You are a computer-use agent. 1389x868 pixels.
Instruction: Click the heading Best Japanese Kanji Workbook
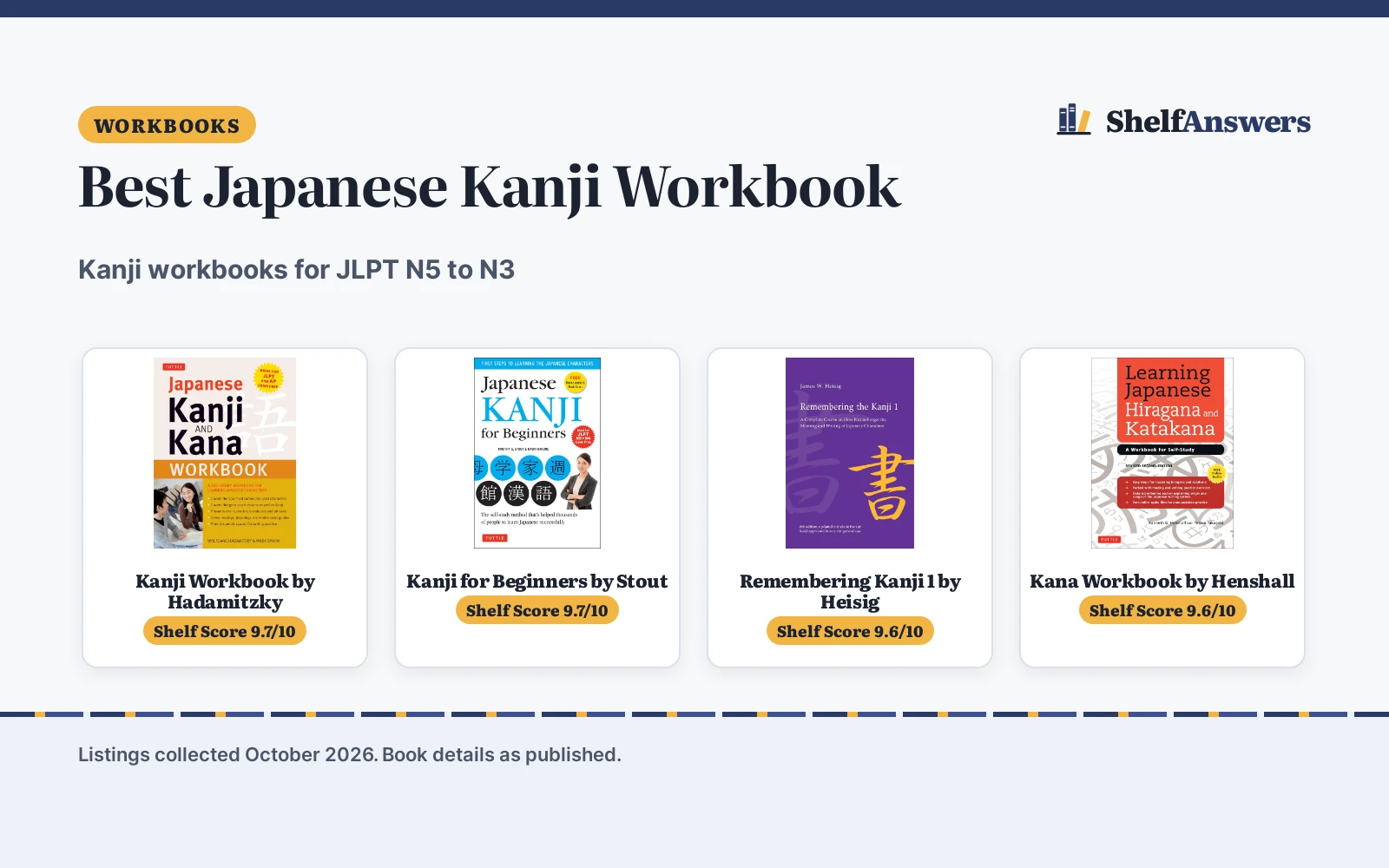point(490,187)
